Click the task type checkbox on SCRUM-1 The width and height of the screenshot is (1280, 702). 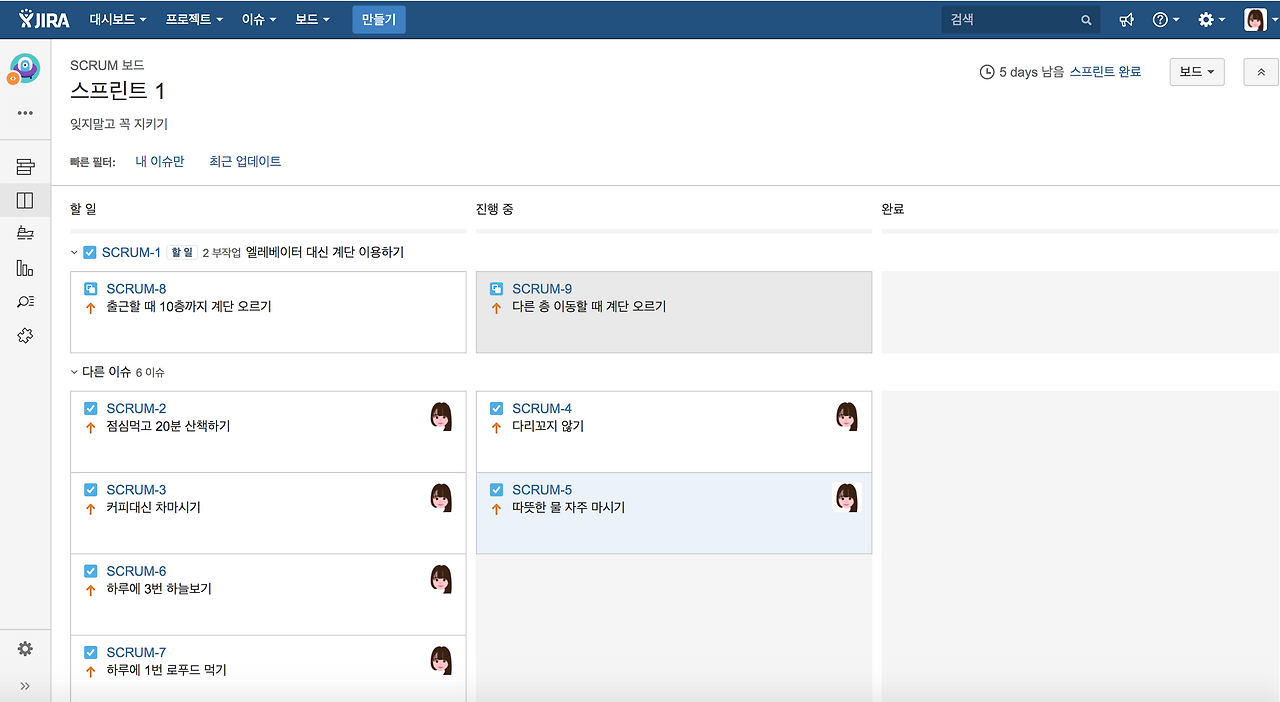[90, 253]
